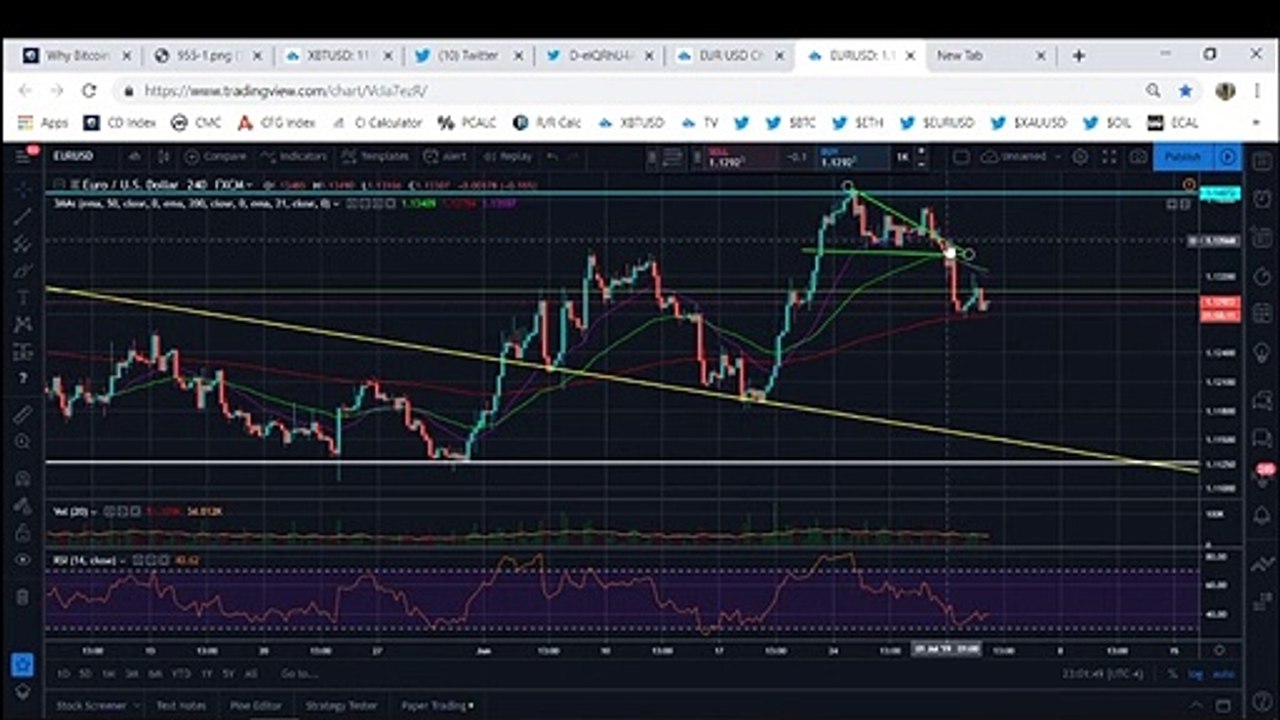Select the patterns tool in left toolbar
The image size is (1280, 720).
click(22, 324)
